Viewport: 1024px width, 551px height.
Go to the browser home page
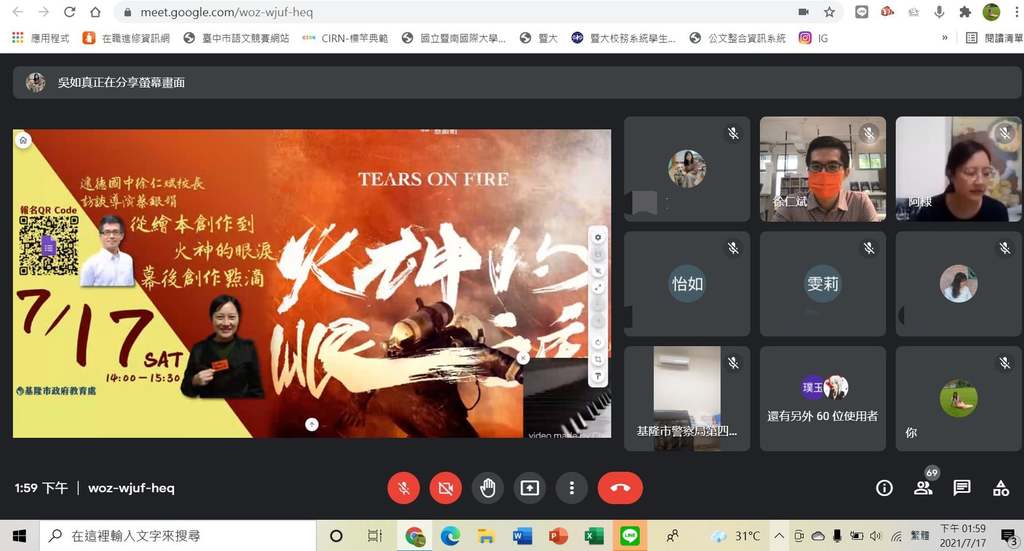pyautogui.click(x=95, y=12)
